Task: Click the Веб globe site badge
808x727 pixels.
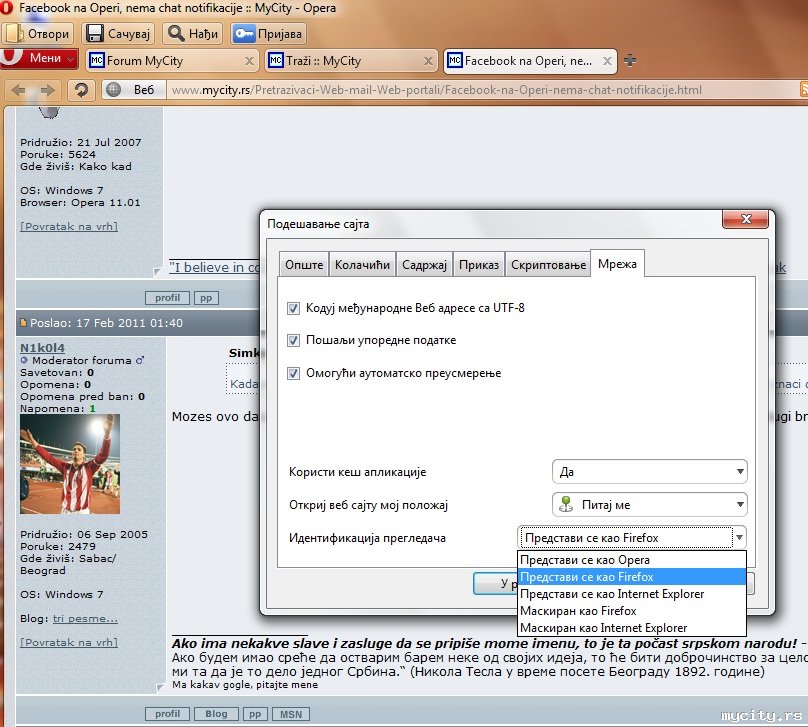Action: [133, 90]
